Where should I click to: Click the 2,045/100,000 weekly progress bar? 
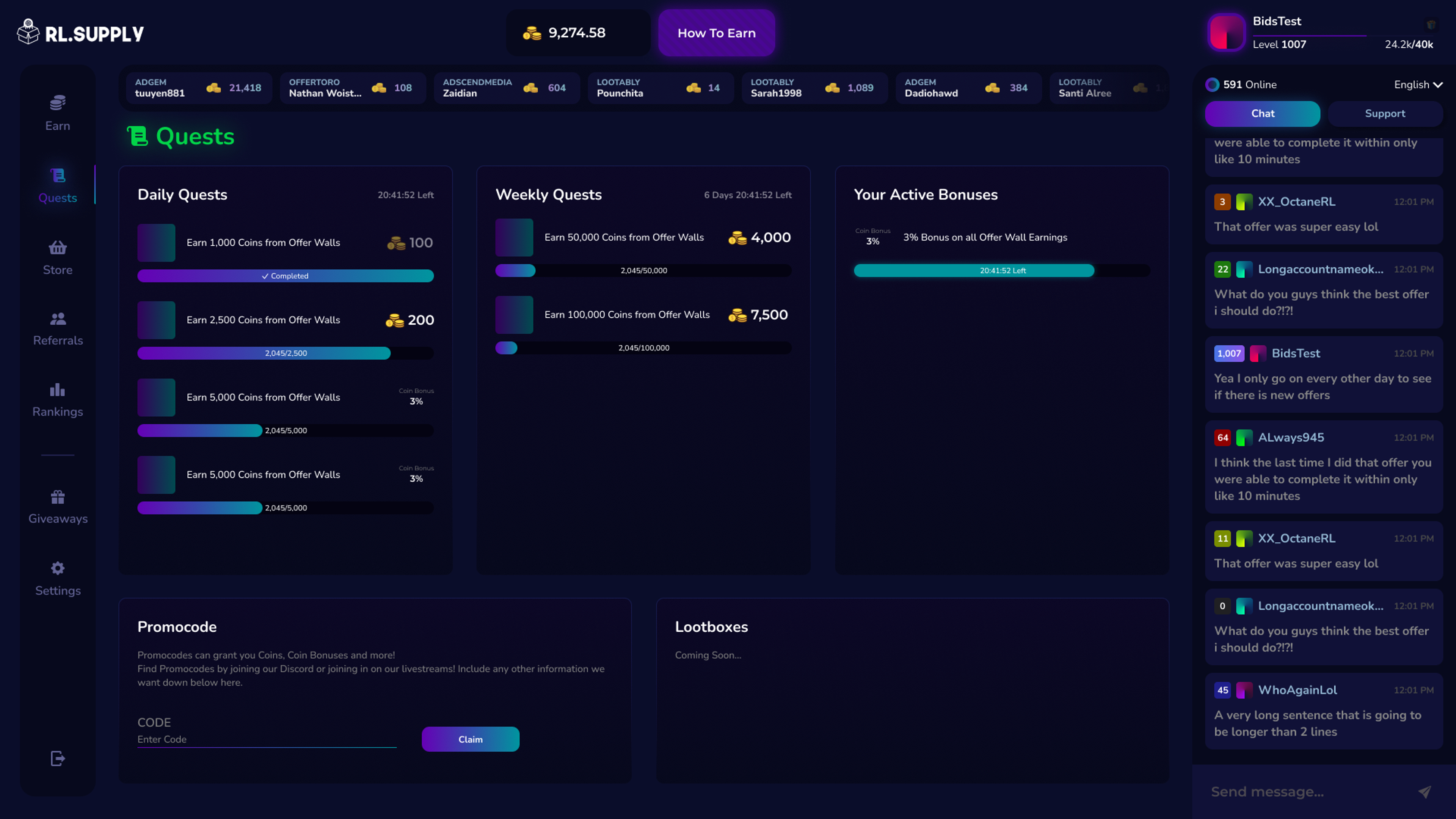click(x=643, y=348)
